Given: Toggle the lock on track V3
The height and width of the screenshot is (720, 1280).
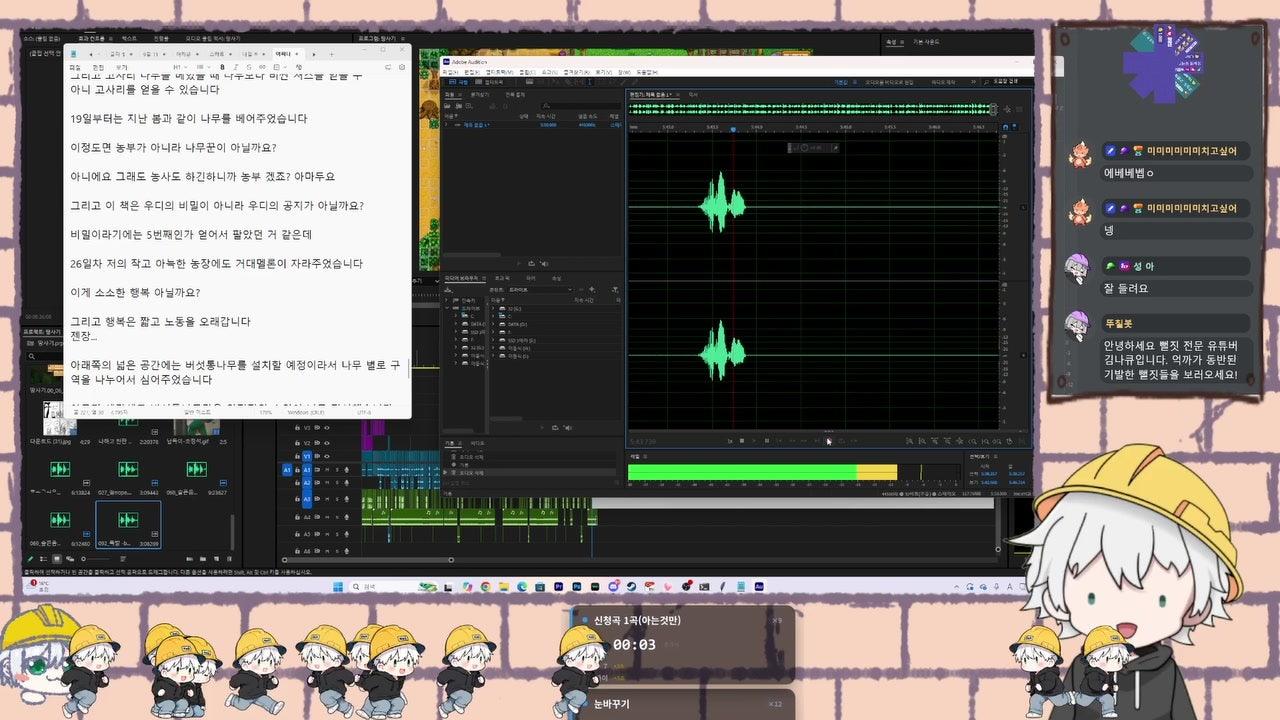Looking at the screenshot, I should coord(297,428).
